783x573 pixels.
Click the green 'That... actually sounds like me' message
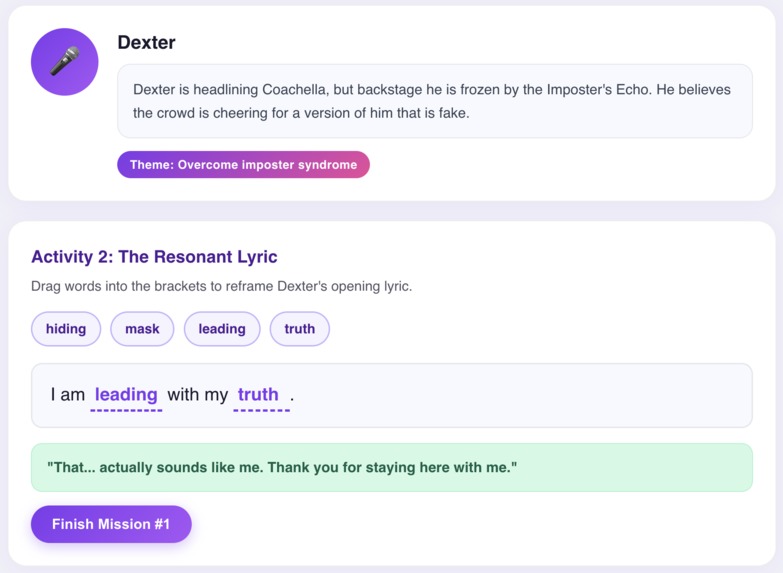tap(392, 468)
